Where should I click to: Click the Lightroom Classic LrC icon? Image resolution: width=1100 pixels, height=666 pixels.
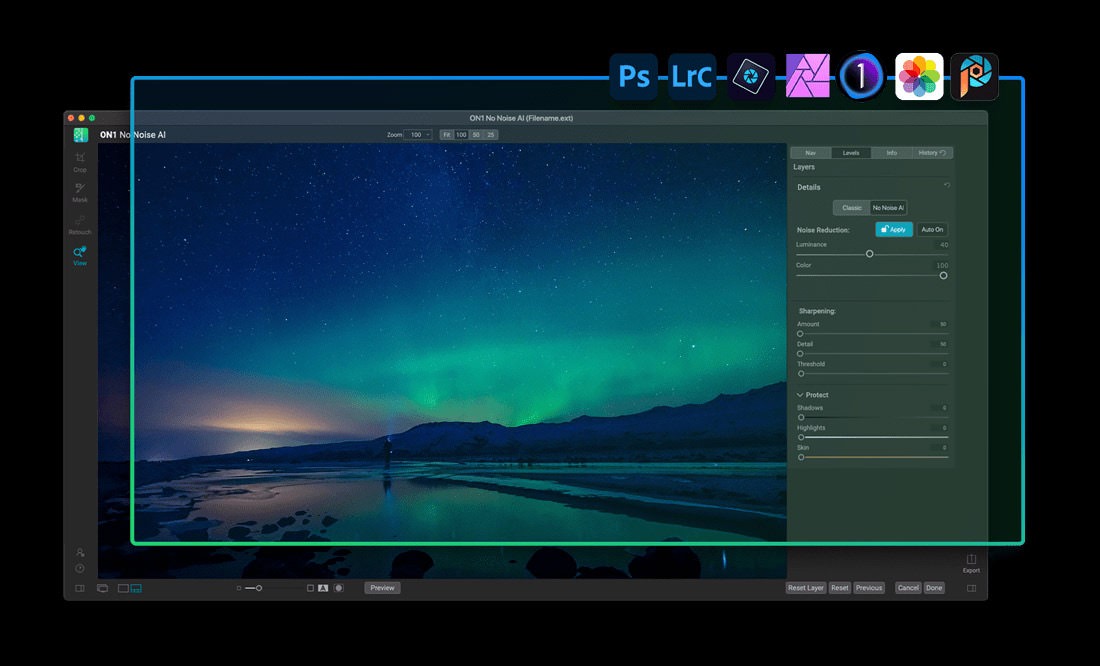[x=692, y=76]
